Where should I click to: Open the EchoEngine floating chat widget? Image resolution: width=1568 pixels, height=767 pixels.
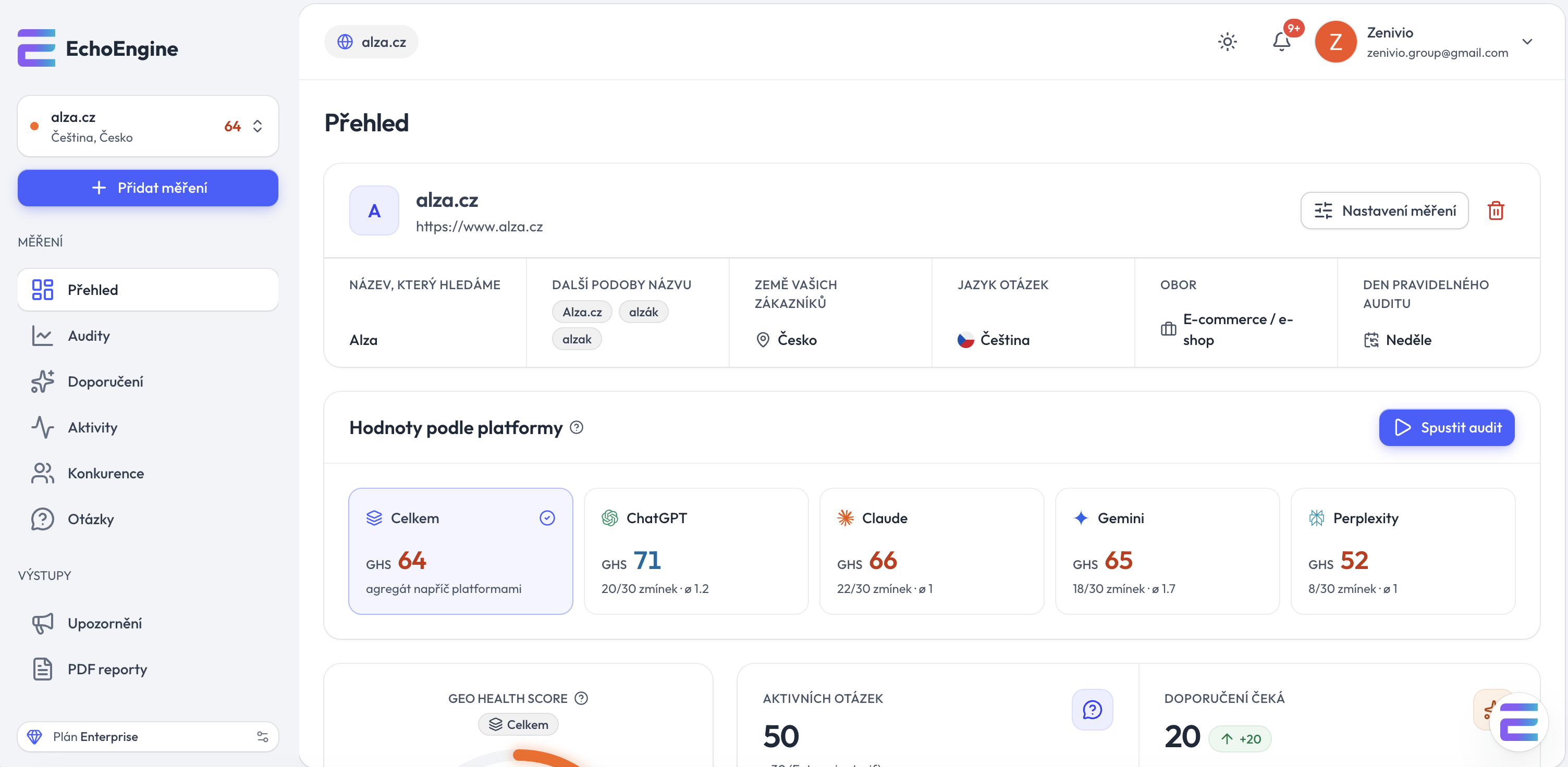pos(1518,722)
